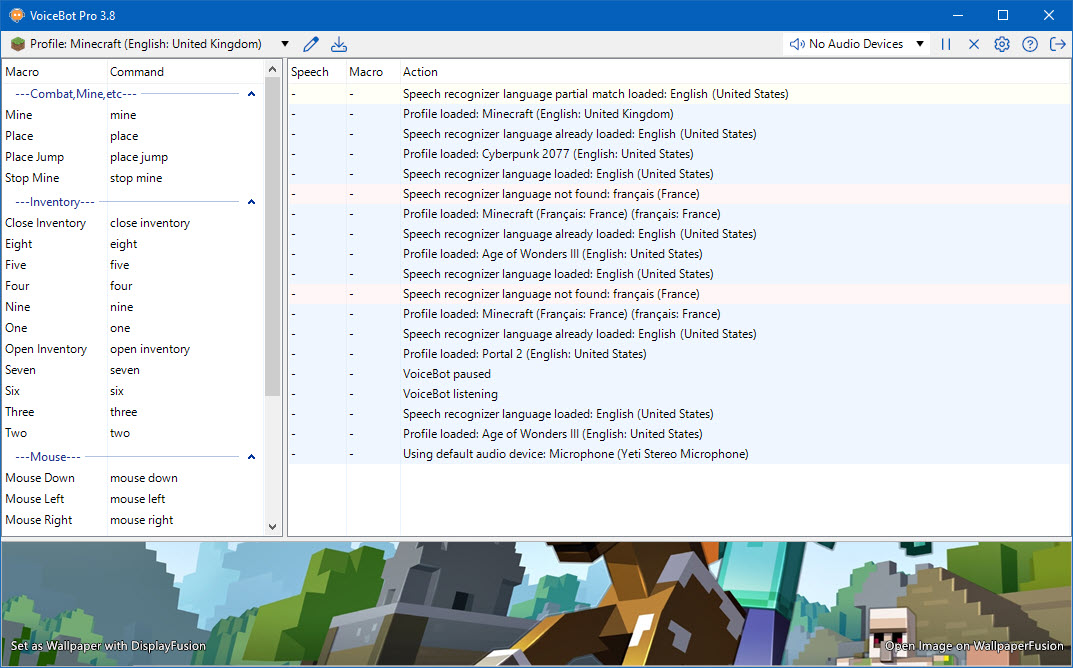
Task: Pause VoiceBot with the pause icon
Action: [x=946, y=44]
